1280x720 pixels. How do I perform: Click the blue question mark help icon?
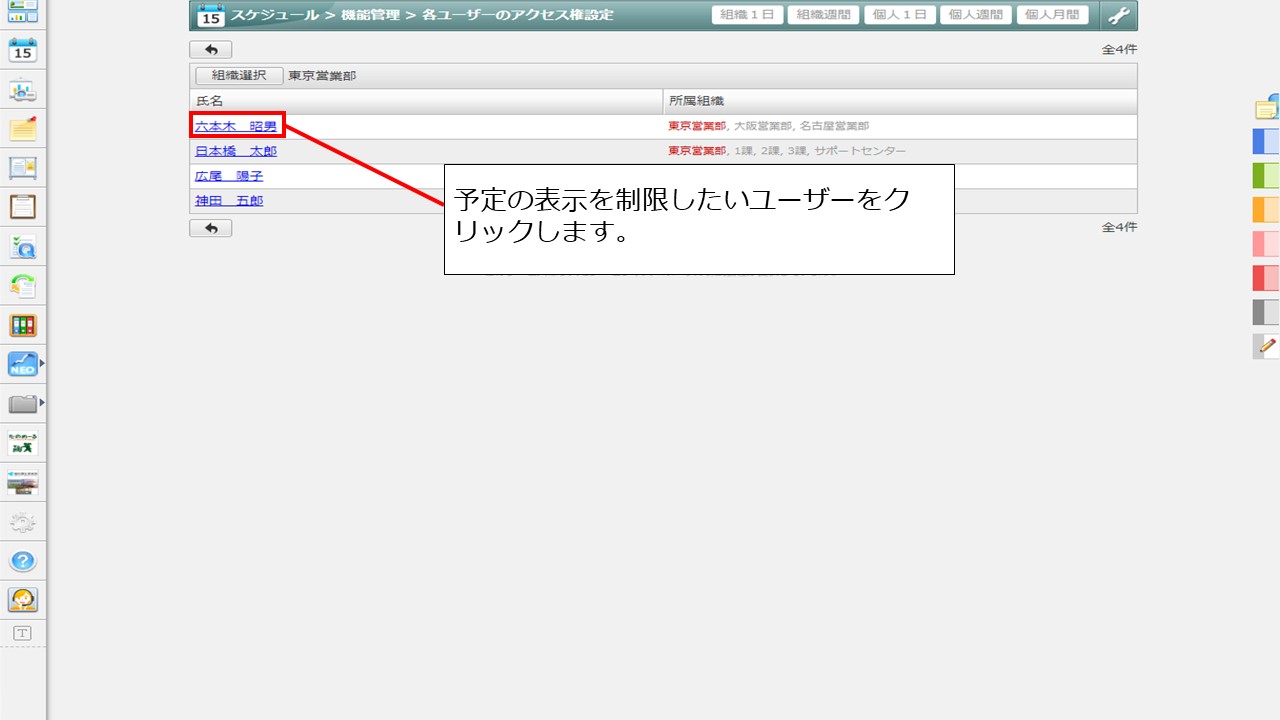click(22, 561)
